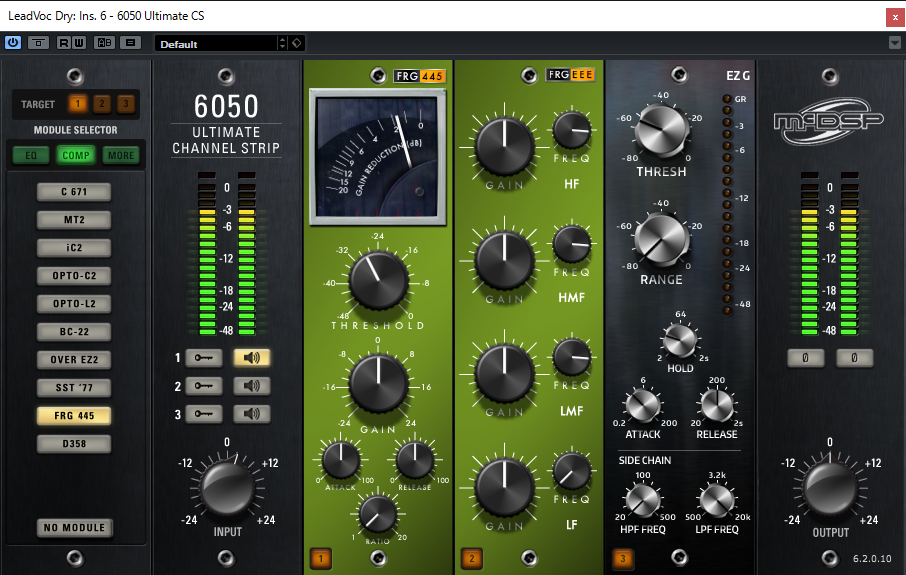Click the INPUT gain knob
Image resolution: width=906 pixels, height=575 pixels.
pos(227,488)
